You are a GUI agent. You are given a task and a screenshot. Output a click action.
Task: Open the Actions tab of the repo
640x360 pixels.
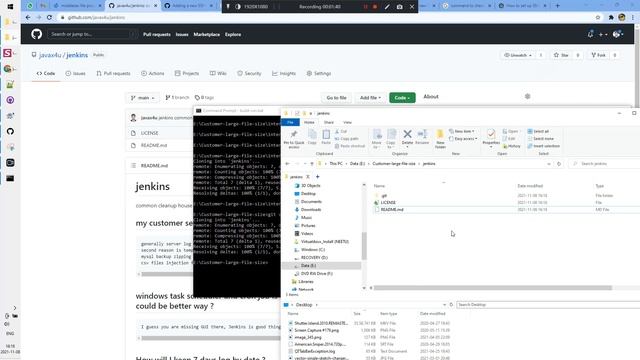152,73
